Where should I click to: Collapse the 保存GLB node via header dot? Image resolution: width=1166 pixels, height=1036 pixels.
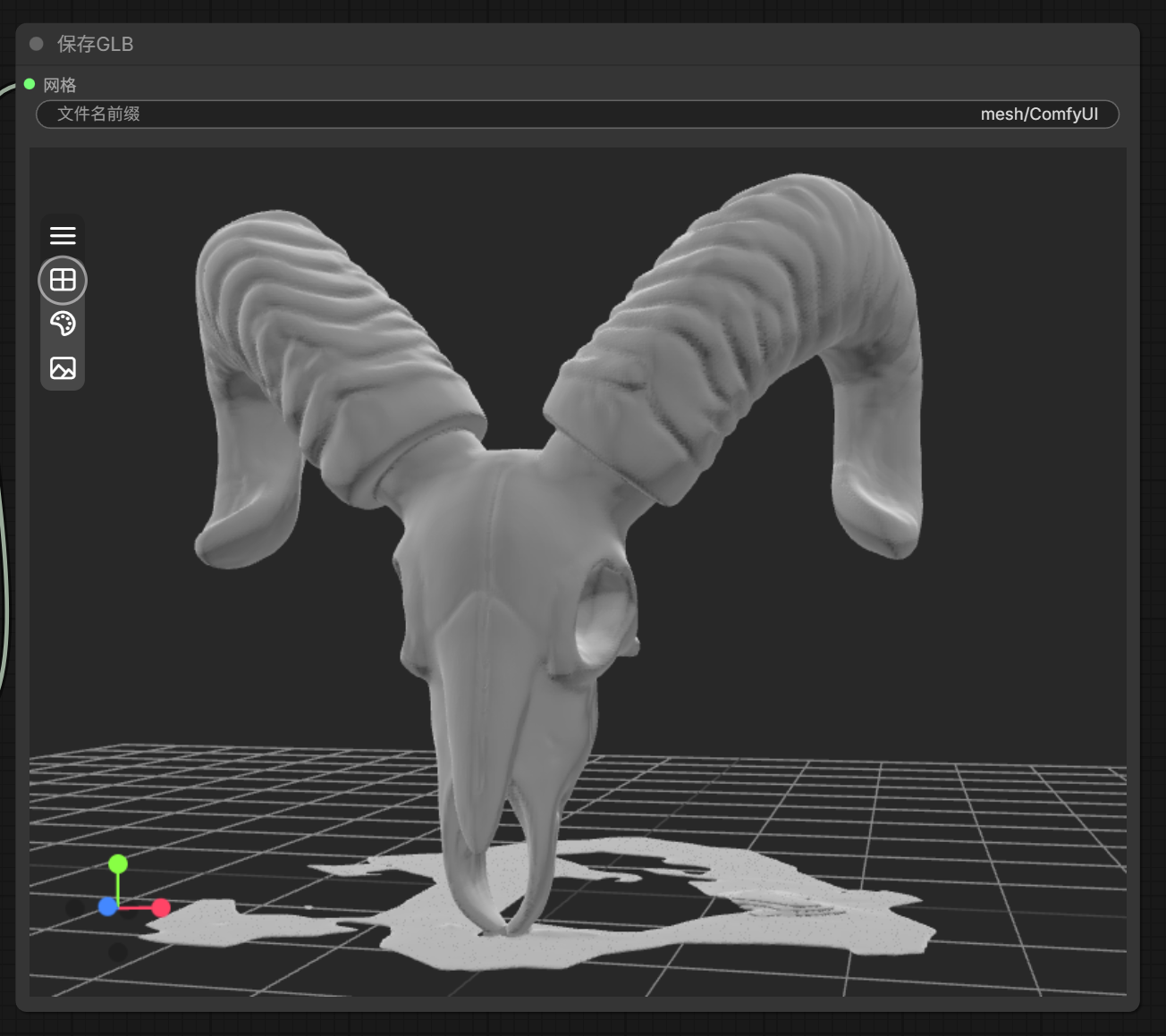click(37, 44)
